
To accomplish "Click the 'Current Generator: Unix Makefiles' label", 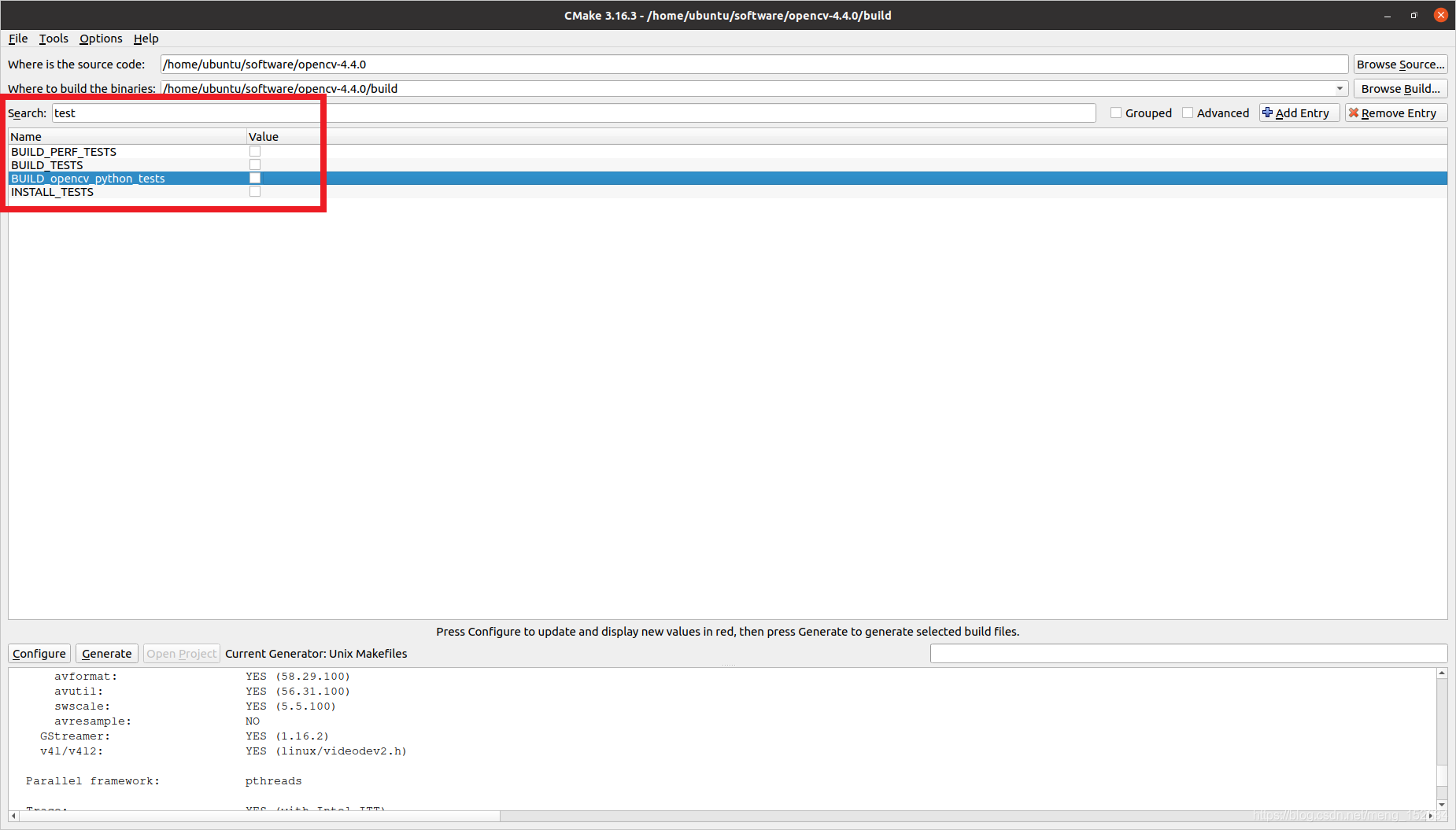I will (x=316, y=654).
